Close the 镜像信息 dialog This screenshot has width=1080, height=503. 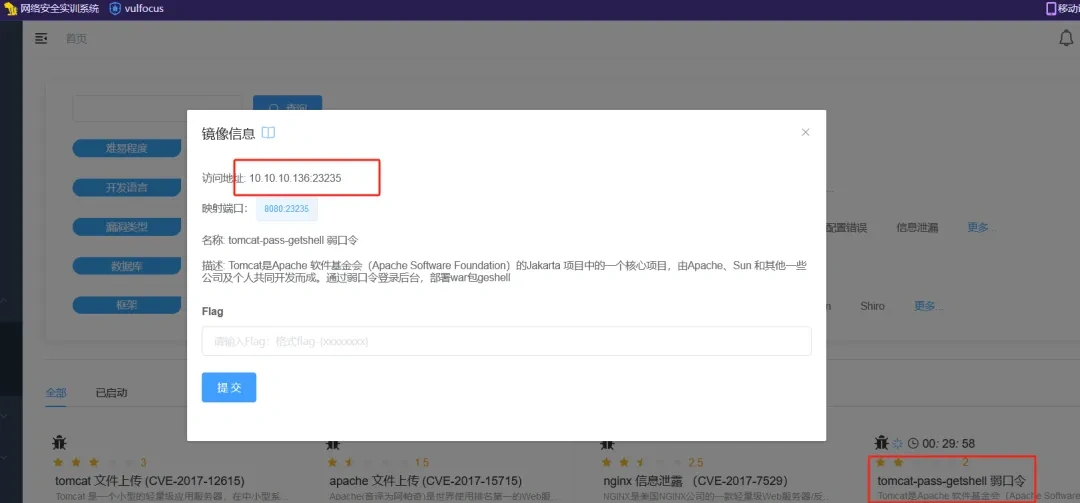[805, 132]
